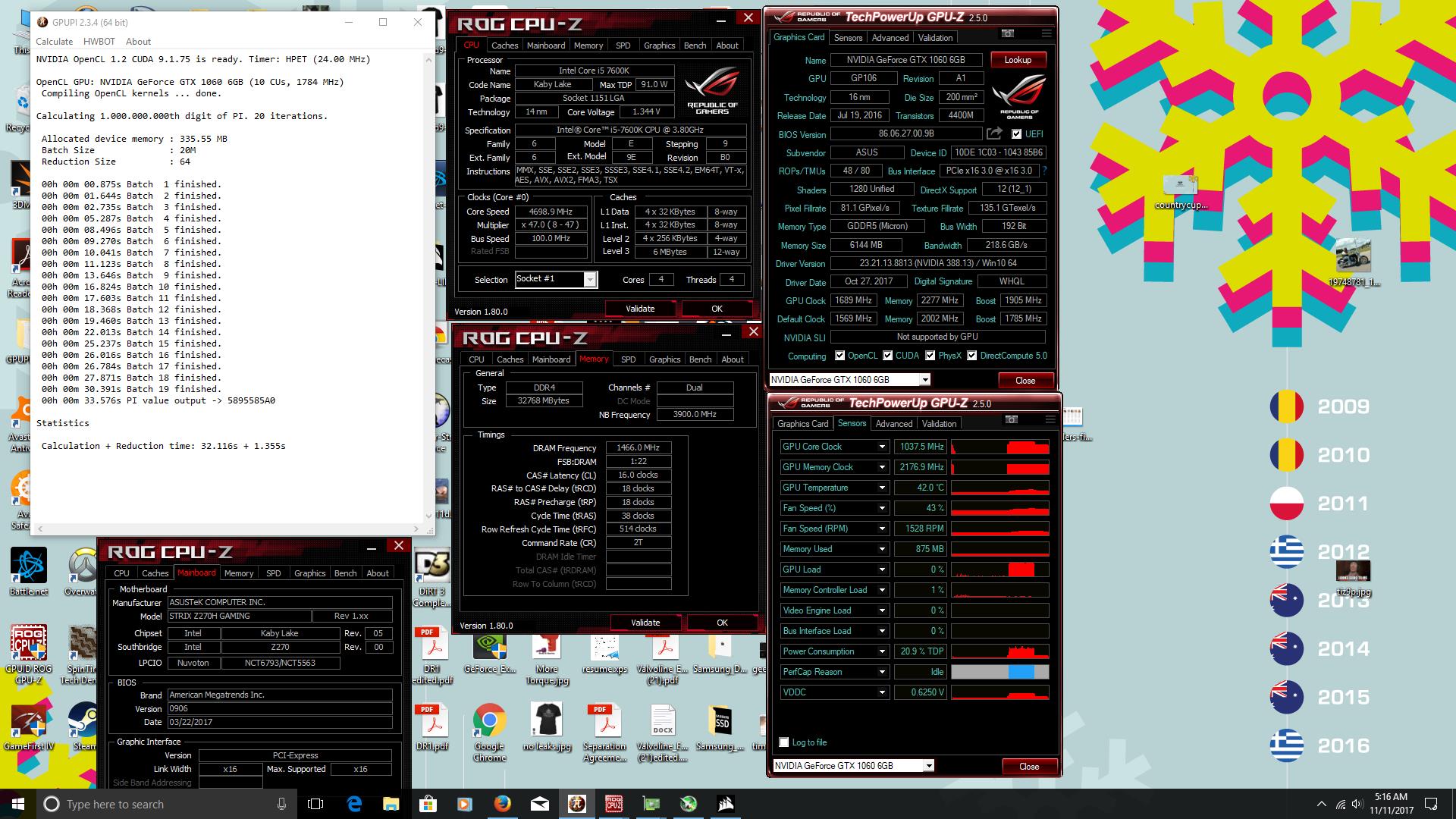Open Validation tab in GPU-Z Sensors window

tap(940, 424)
